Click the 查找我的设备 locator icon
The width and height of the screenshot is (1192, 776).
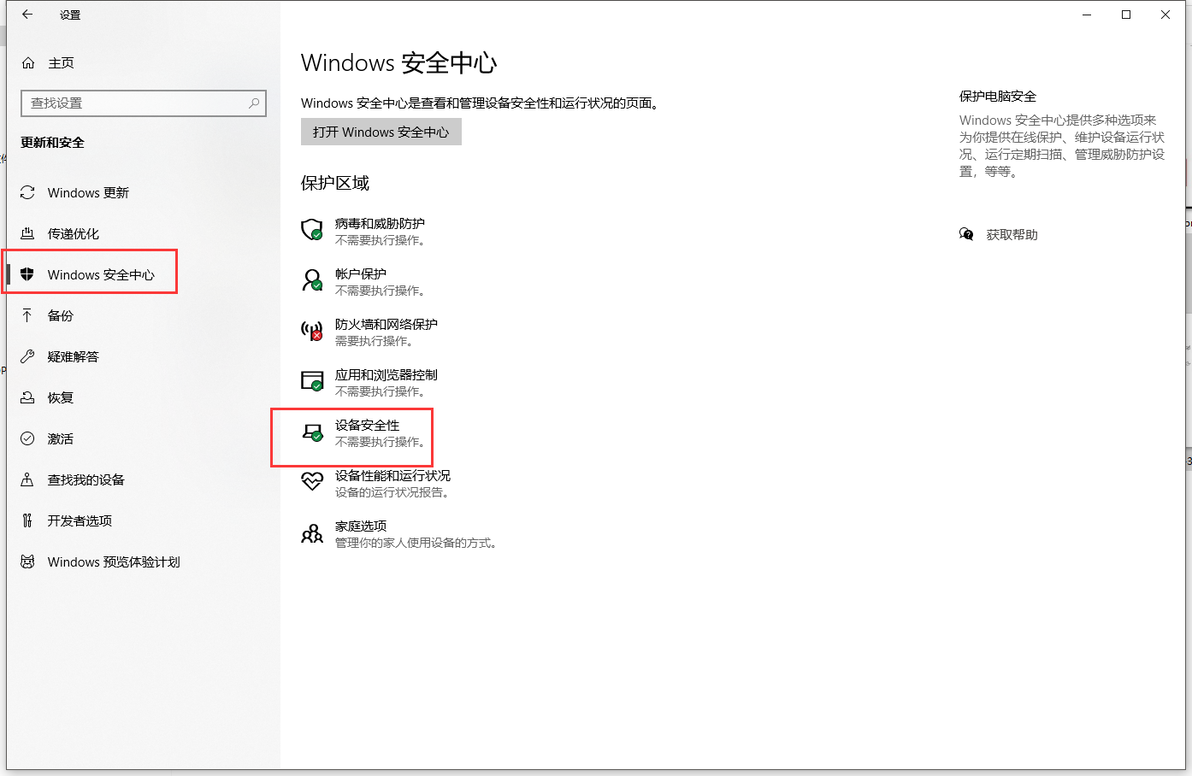[27, 480]
